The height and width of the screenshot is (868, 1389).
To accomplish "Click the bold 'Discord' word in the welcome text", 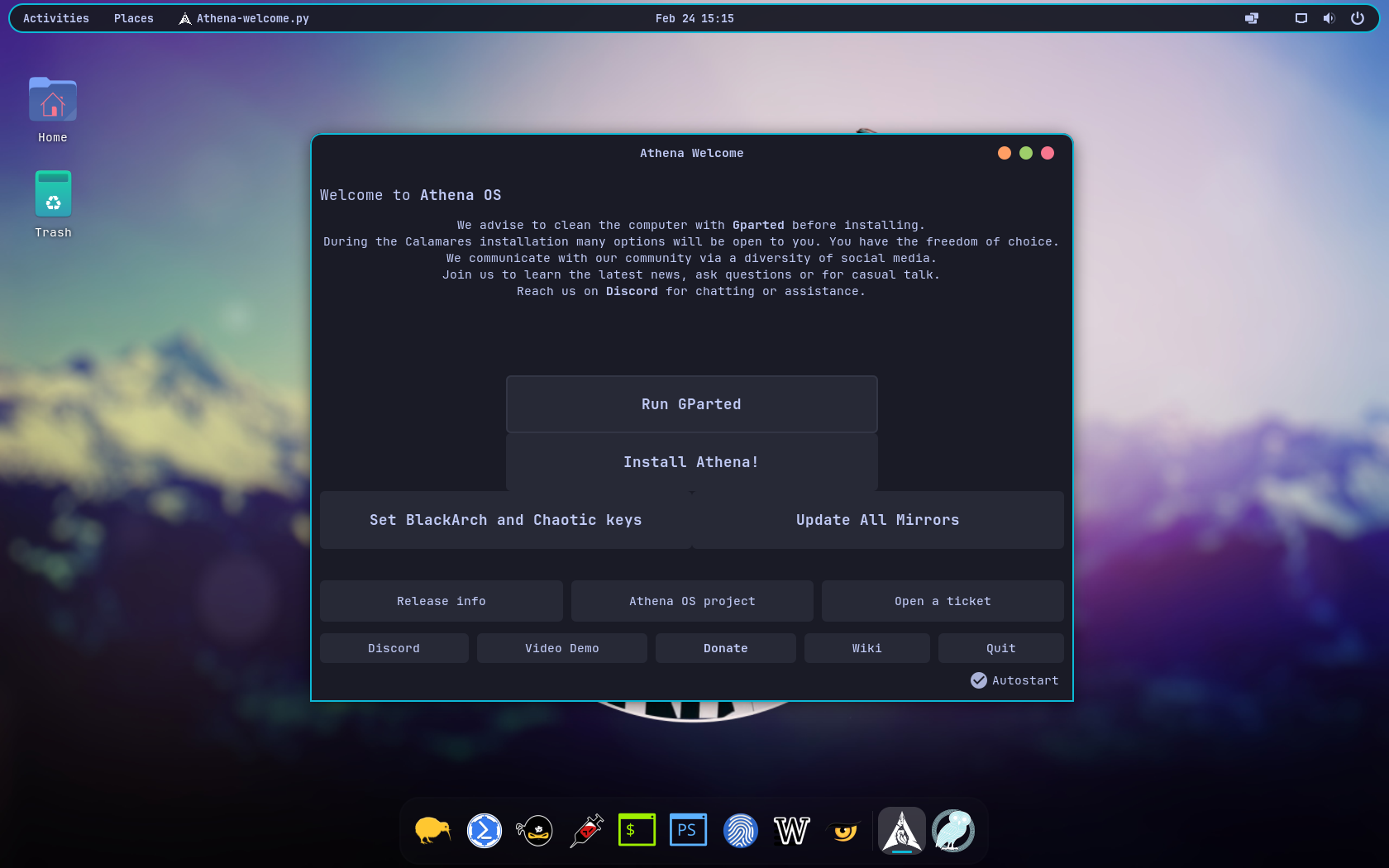I will 632,291.
